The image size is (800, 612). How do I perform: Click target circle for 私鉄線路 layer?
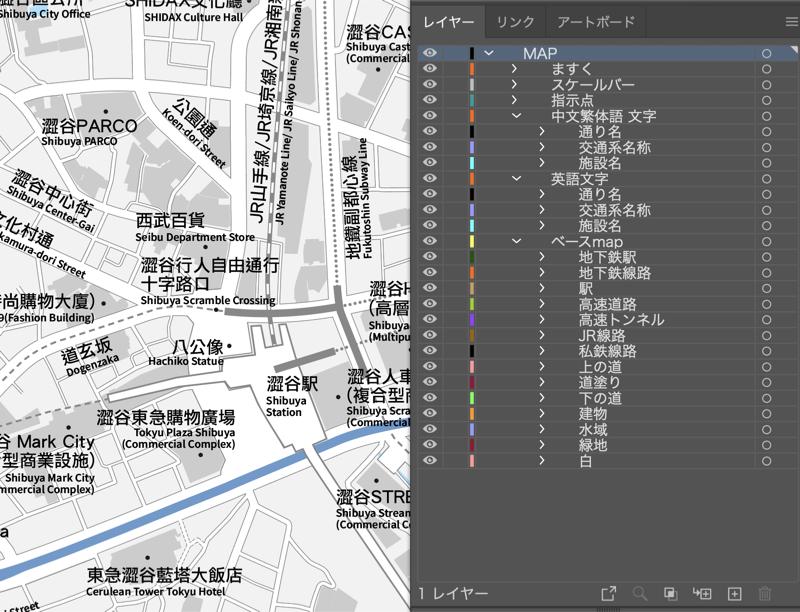(766, 351)
